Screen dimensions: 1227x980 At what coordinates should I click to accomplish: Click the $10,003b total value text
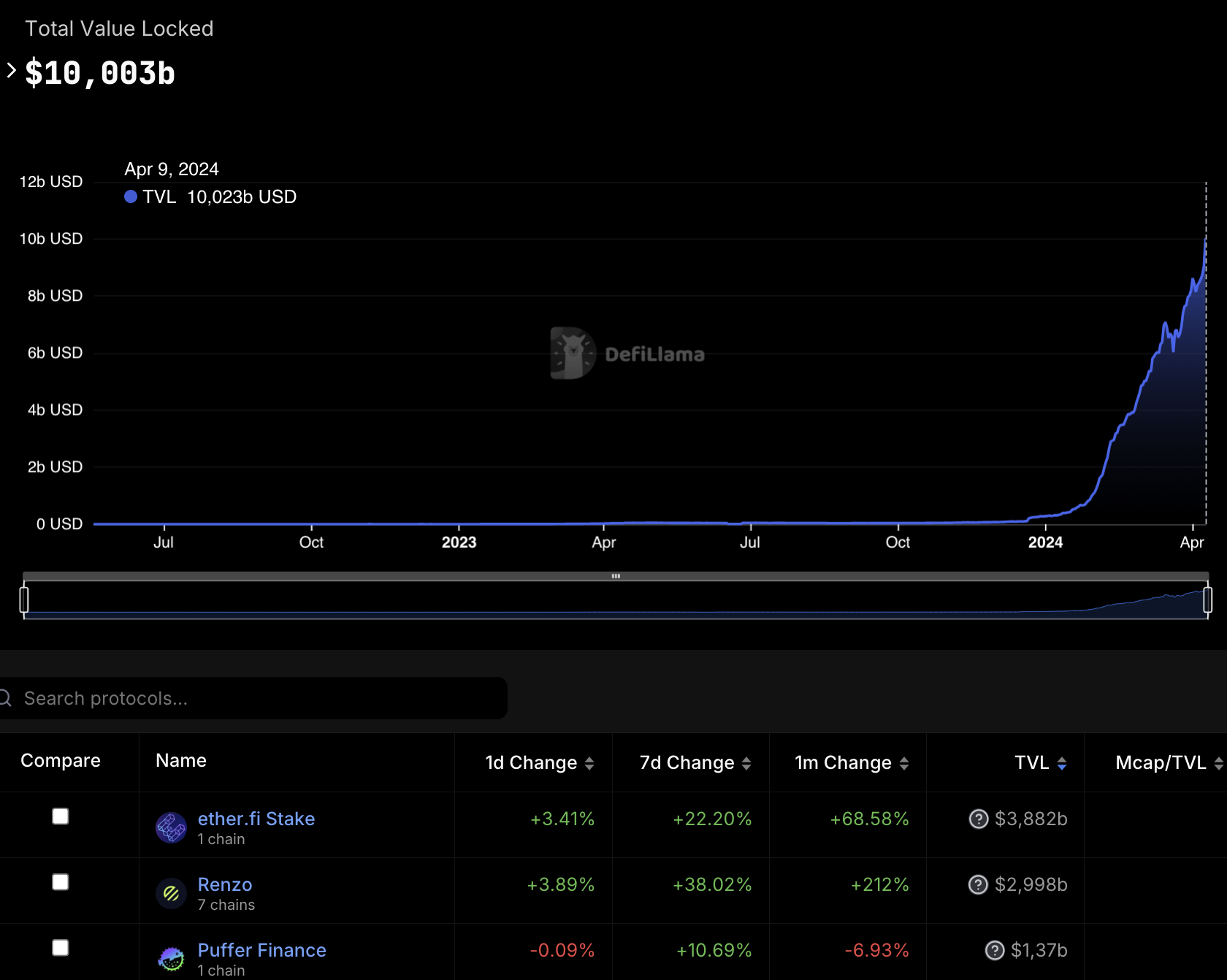click(x=100, y=73)
